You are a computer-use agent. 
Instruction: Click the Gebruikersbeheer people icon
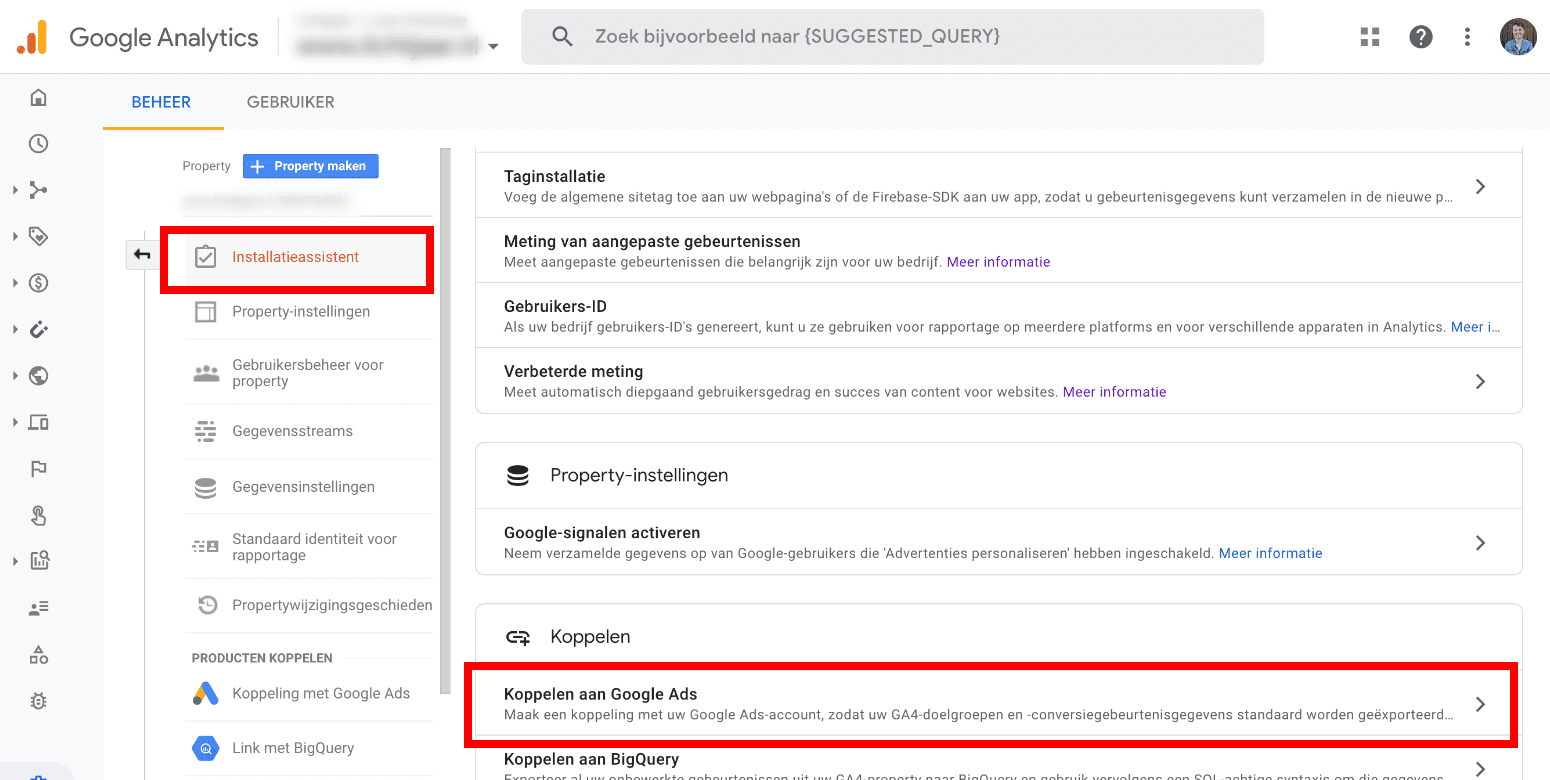point(205,373)
